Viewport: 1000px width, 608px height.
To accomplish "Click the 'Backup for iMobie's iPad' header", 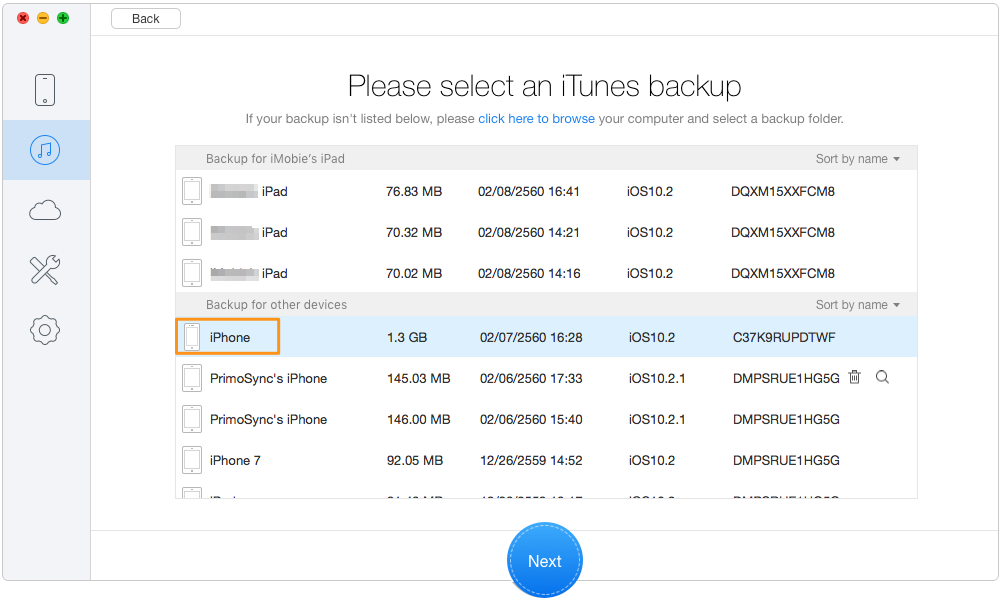I will pyautogui.click(x=275, y=159).
